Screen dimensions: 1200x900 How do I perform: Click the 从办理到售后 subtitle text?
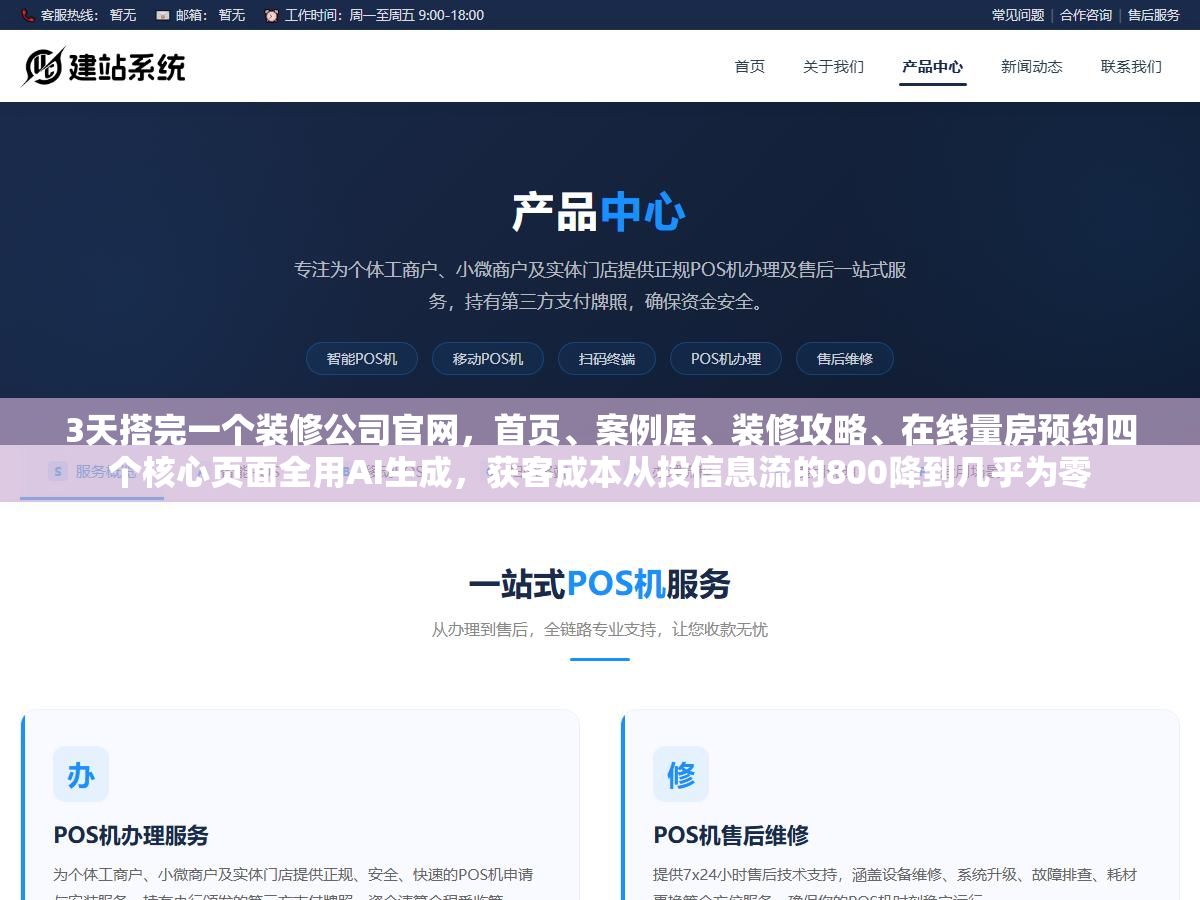coord(600,630)
